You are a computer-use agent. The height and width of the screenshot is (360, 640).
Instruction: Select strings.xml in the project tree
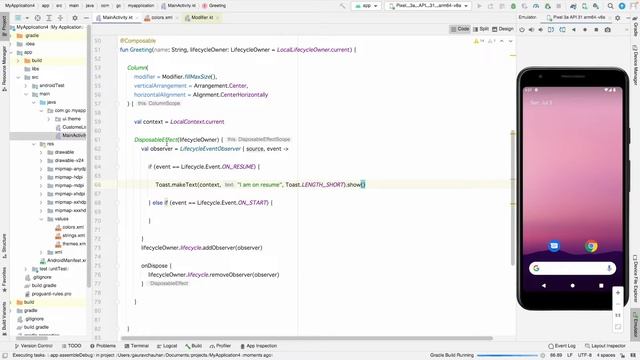pyautogui.click(x=70, y=236)
